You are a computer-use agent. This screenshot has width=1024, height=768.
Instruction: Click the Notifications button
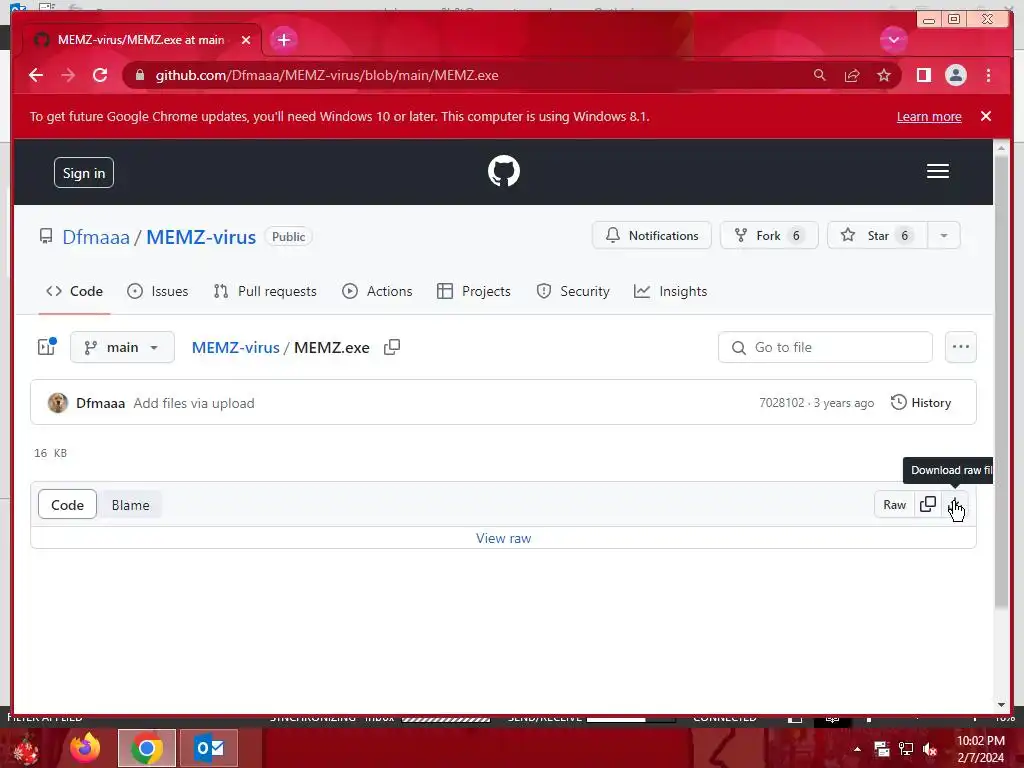click(x=652, y=235)
